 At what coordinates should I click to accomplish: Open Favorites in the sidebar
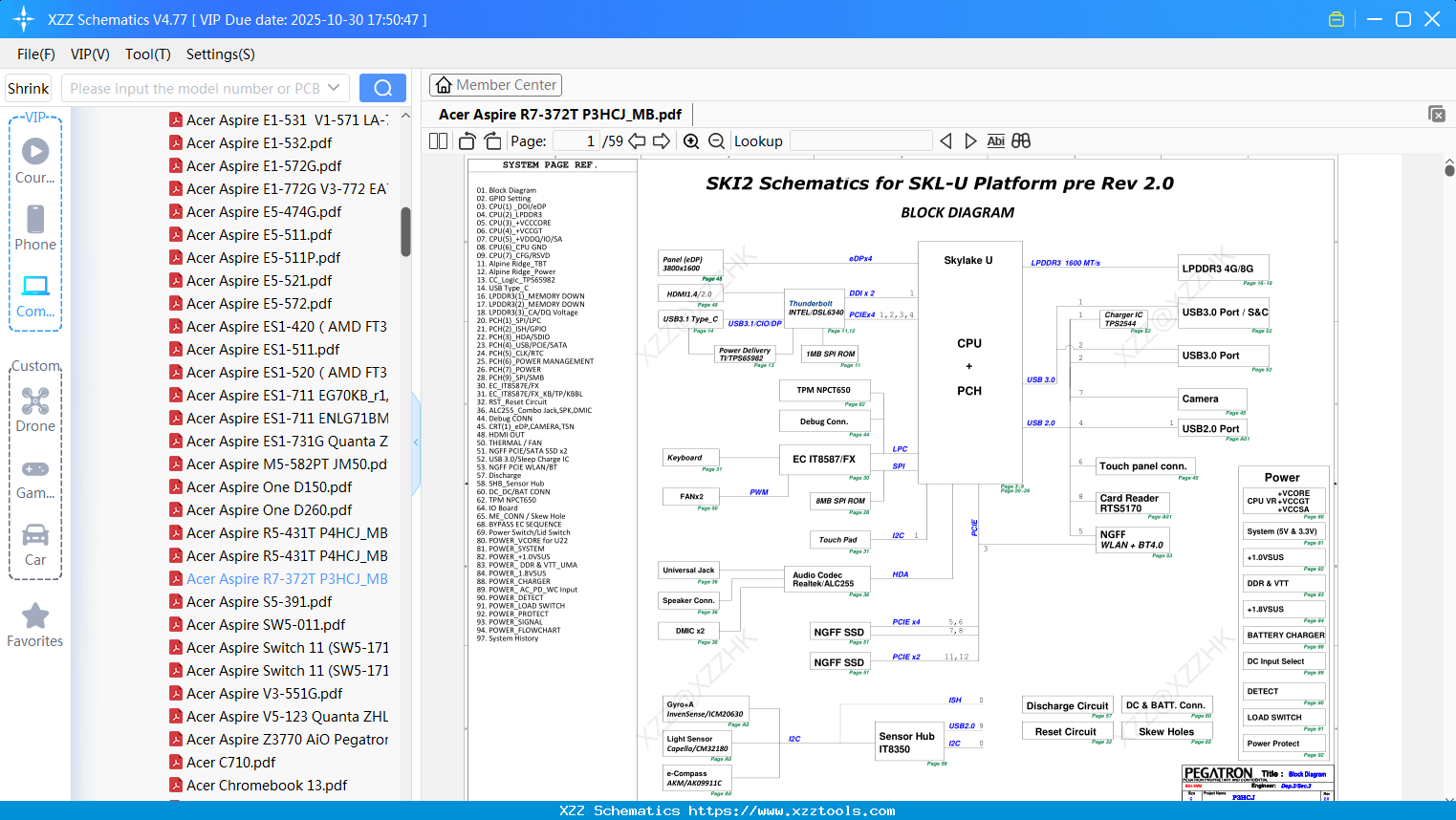pyautogui.click(x=35, y=625)
